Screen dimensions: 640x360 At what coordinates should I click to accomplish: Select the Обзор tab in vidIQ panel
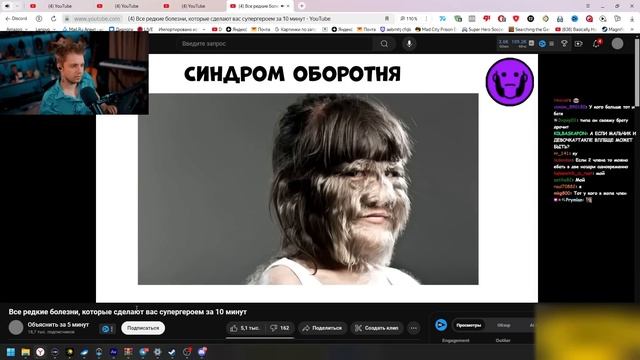(504, 325)
